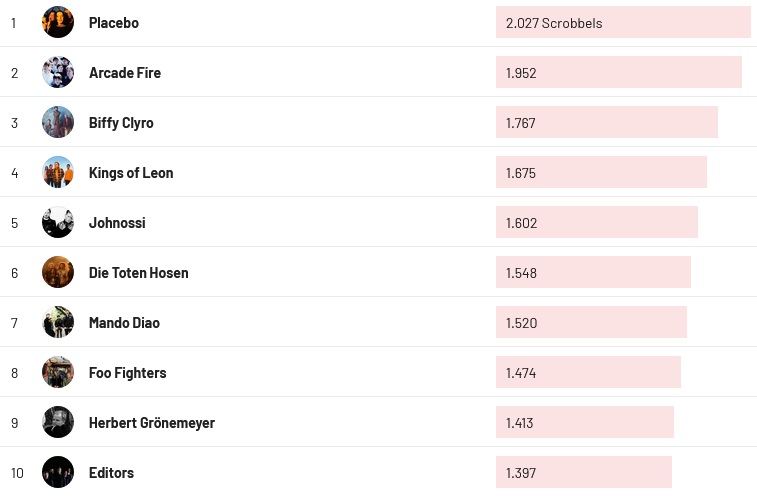This screenshot has width=757, height=496.
Task: Go to the Arcade Fire artist page
Action: tap(125, 73)
